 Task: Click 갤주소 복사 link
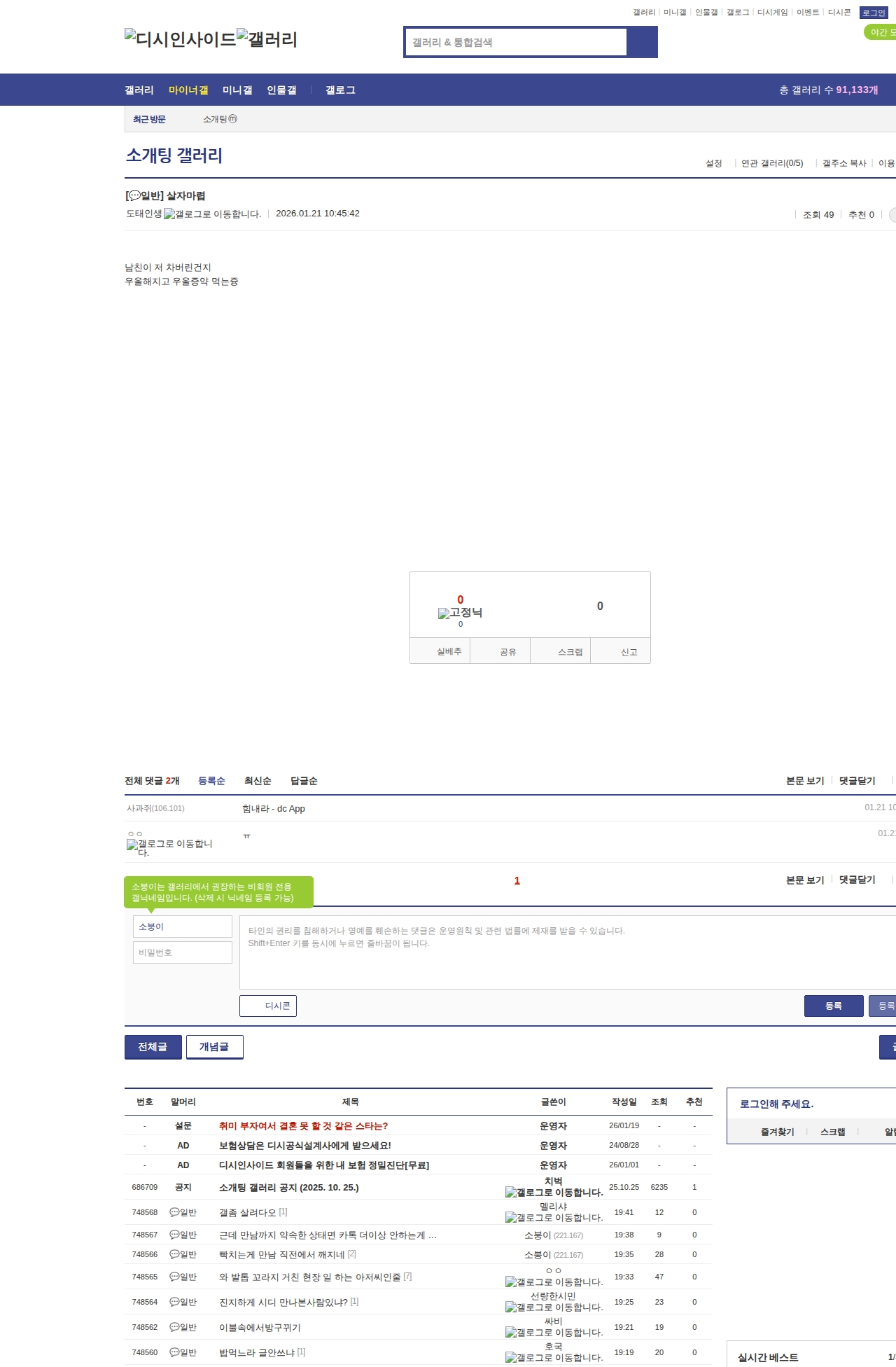pyautogui.click(x=844, y=163)
